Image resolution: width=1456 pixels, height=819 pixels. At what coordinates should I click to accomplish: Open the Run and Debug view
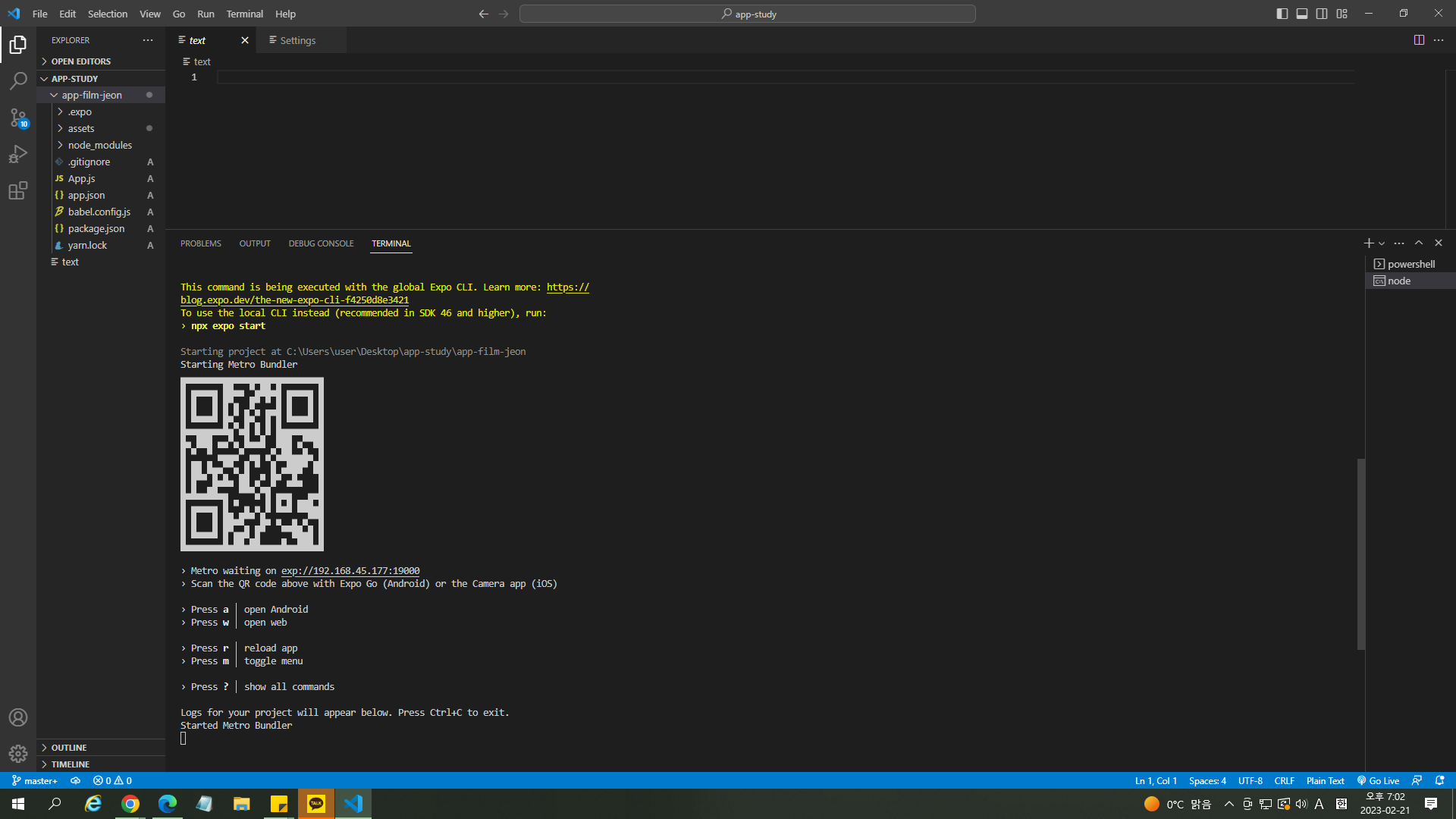(x=18, y=154)
